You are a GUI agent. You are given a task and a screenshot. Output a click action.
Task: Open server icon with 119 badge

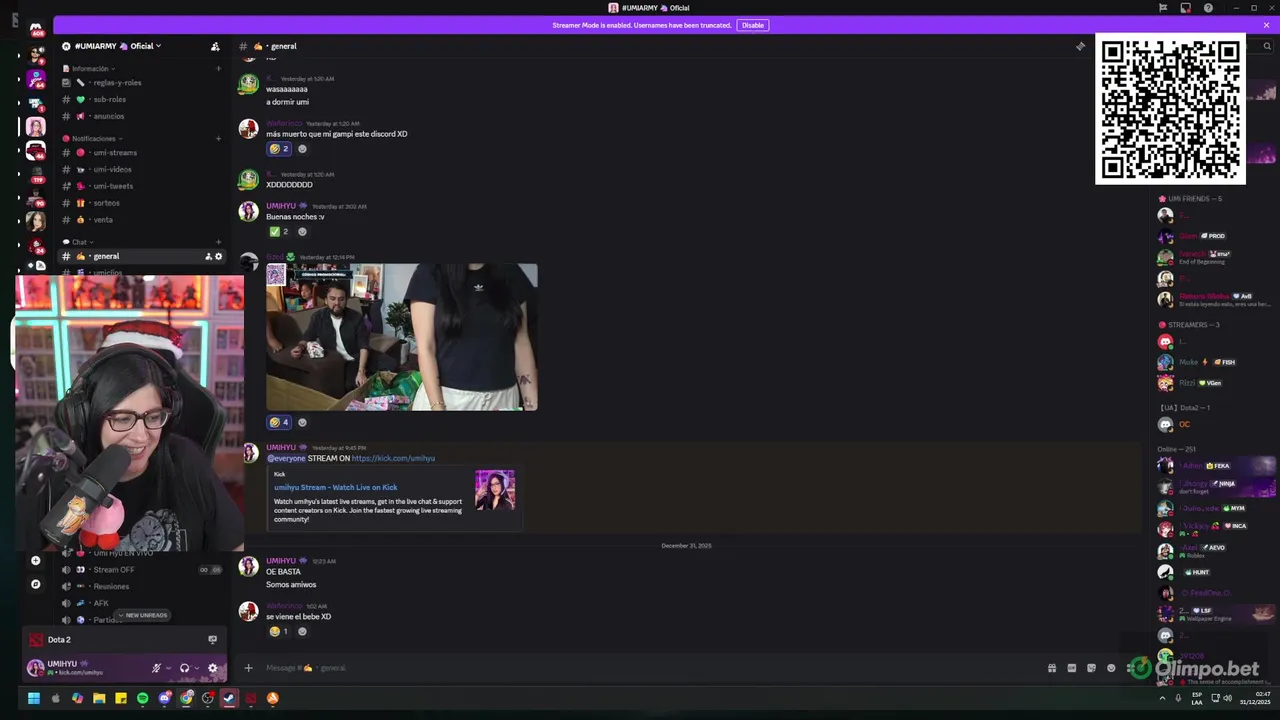(36, 176)
